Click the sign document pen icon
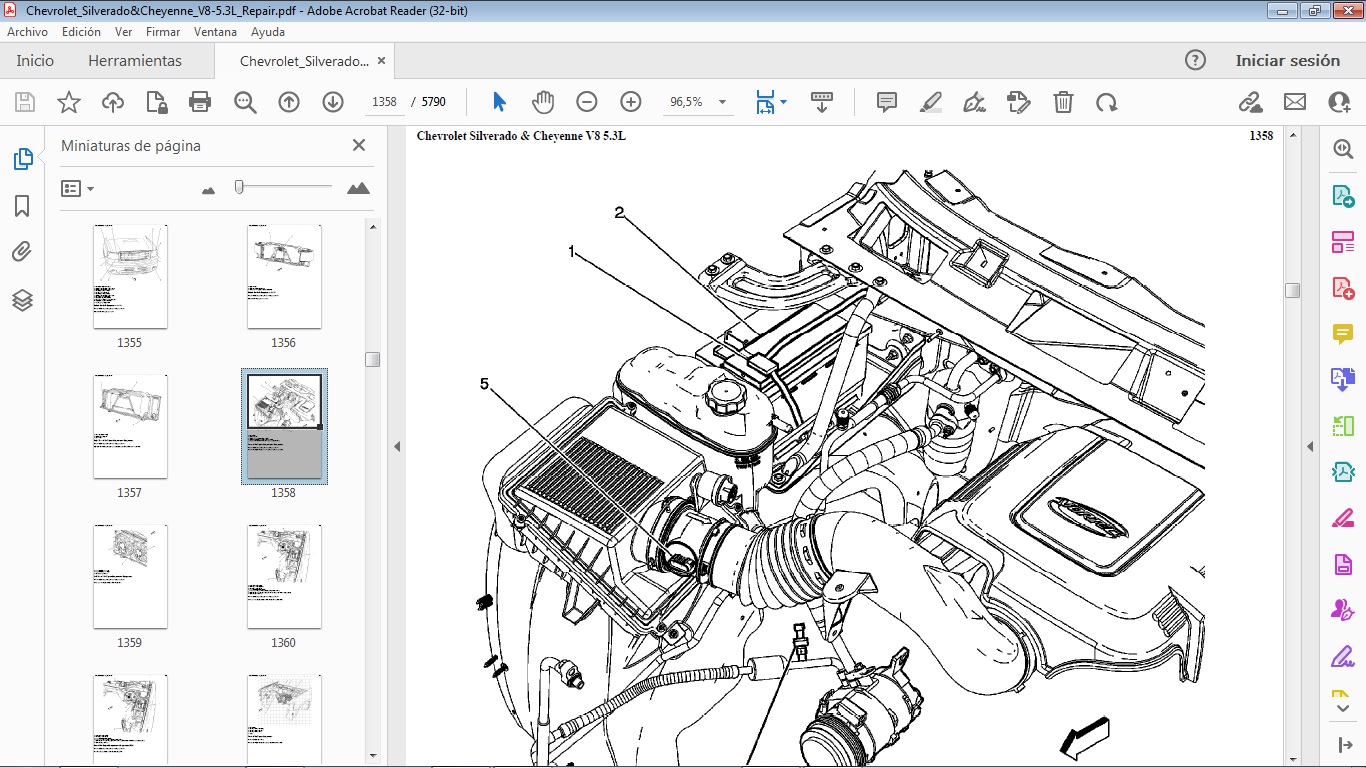1366x768 pixels. [974, 102]
